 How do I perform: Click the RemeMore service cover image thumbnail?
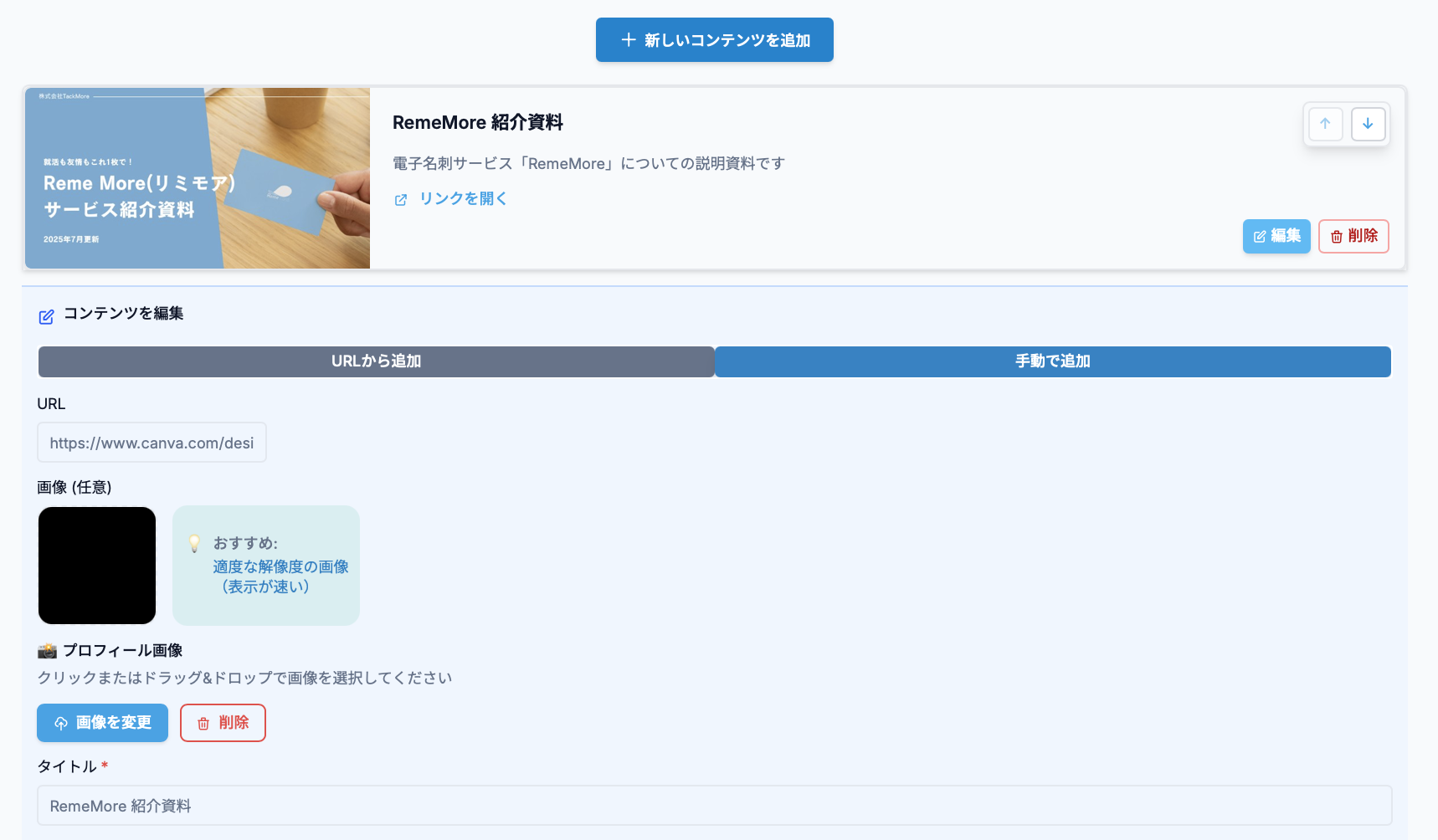point(197,179)
